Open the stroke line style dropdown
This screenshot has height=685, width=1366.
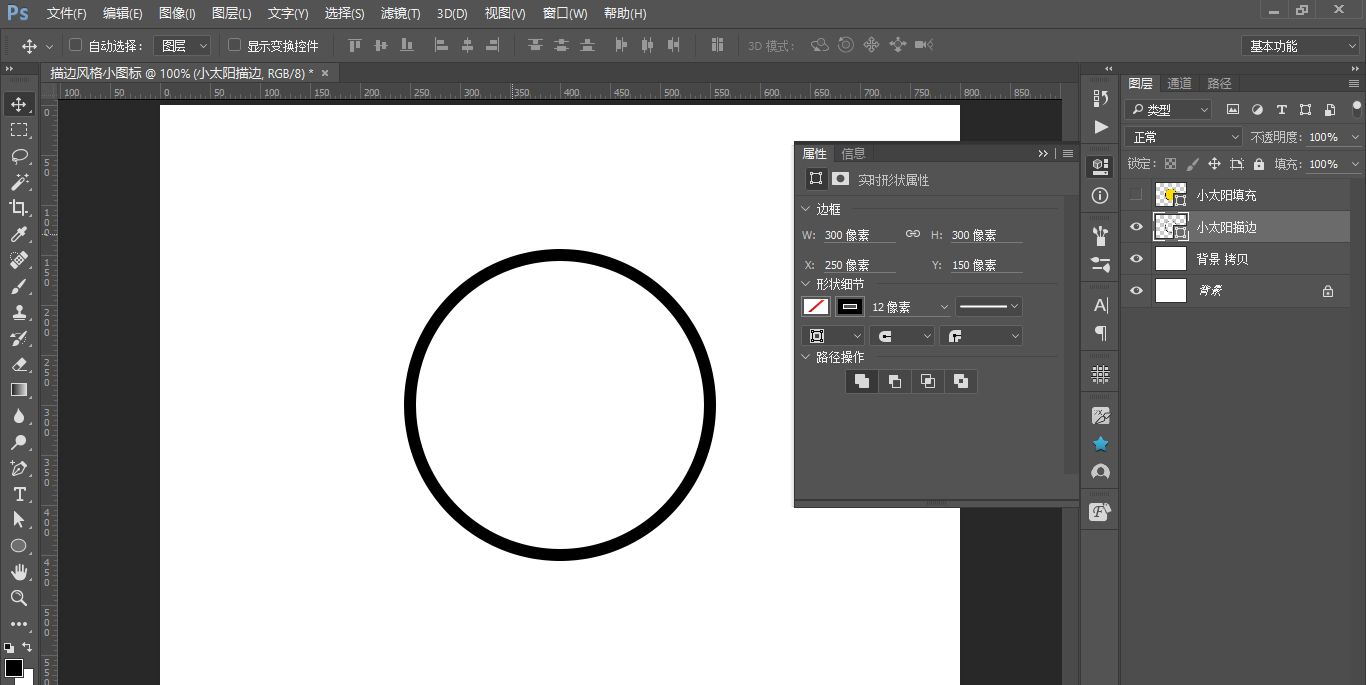pyautogui.click(x=988, y=307)
